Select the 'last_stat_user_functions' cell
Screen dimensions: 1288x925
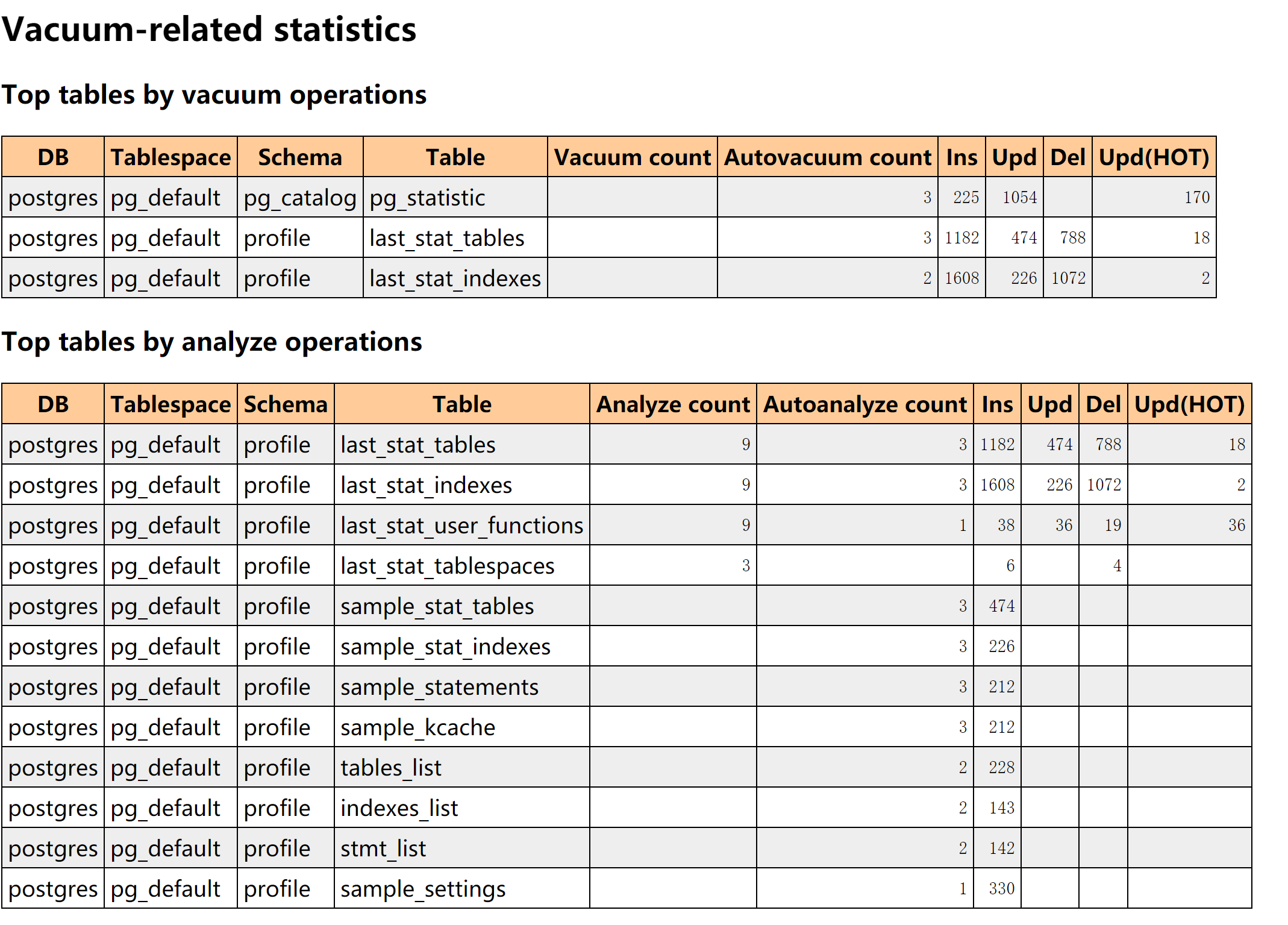[x=462, y=525]
